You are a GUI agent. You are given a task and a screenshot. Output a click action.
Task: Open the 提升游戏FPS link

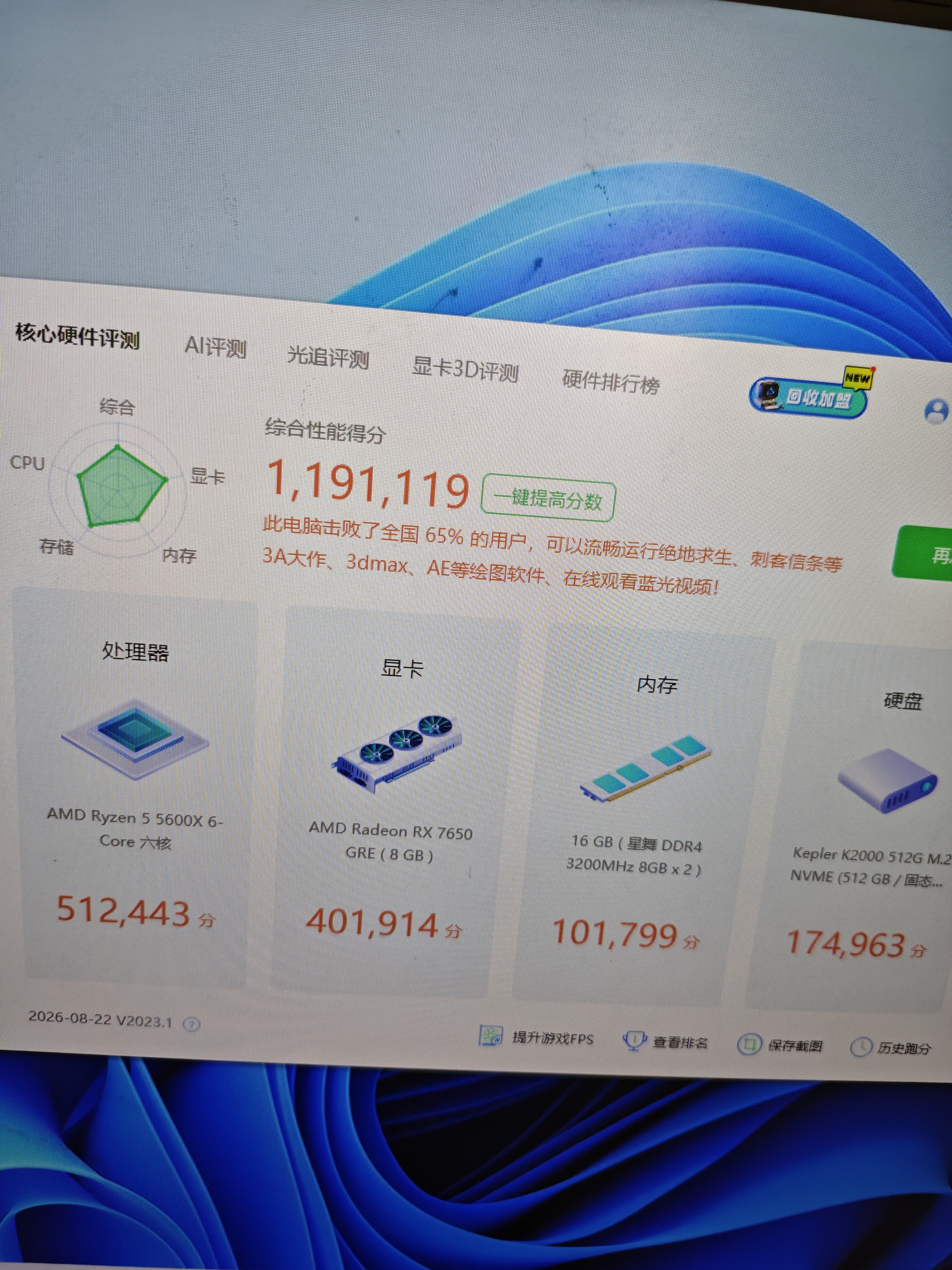(553, 1038)
